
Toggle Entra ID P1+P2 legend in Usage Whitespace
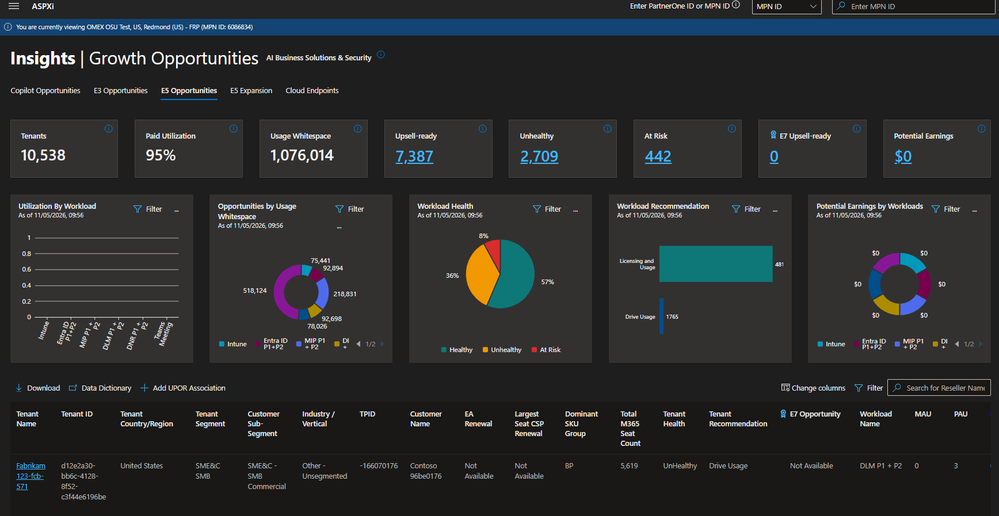273,344
